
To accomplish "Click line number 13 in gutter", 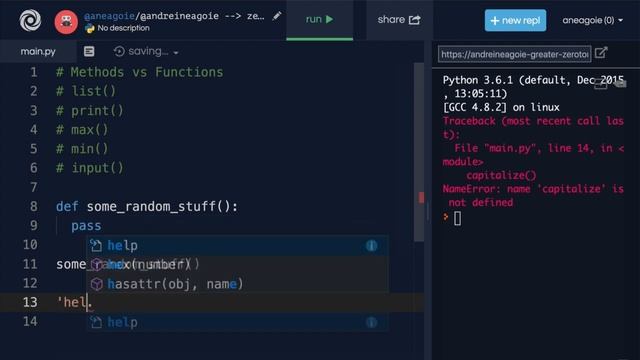I will coord(30,302).
